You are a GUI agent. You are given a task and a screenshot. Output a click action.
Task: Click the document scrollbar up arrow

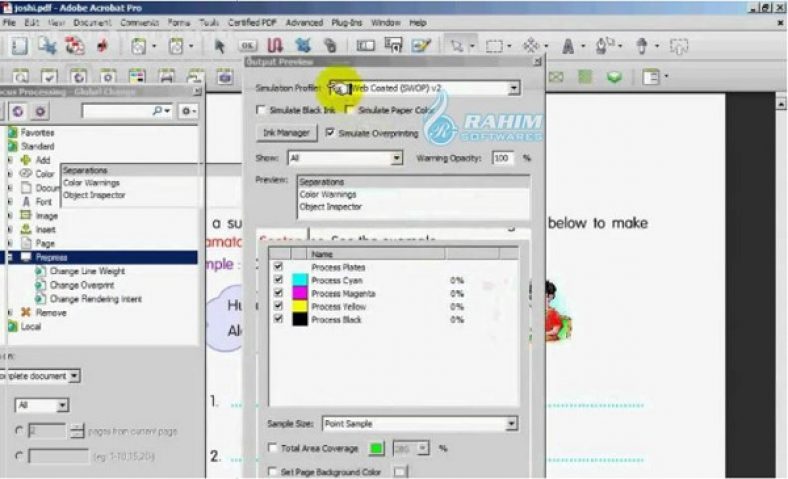coord(781,104)
